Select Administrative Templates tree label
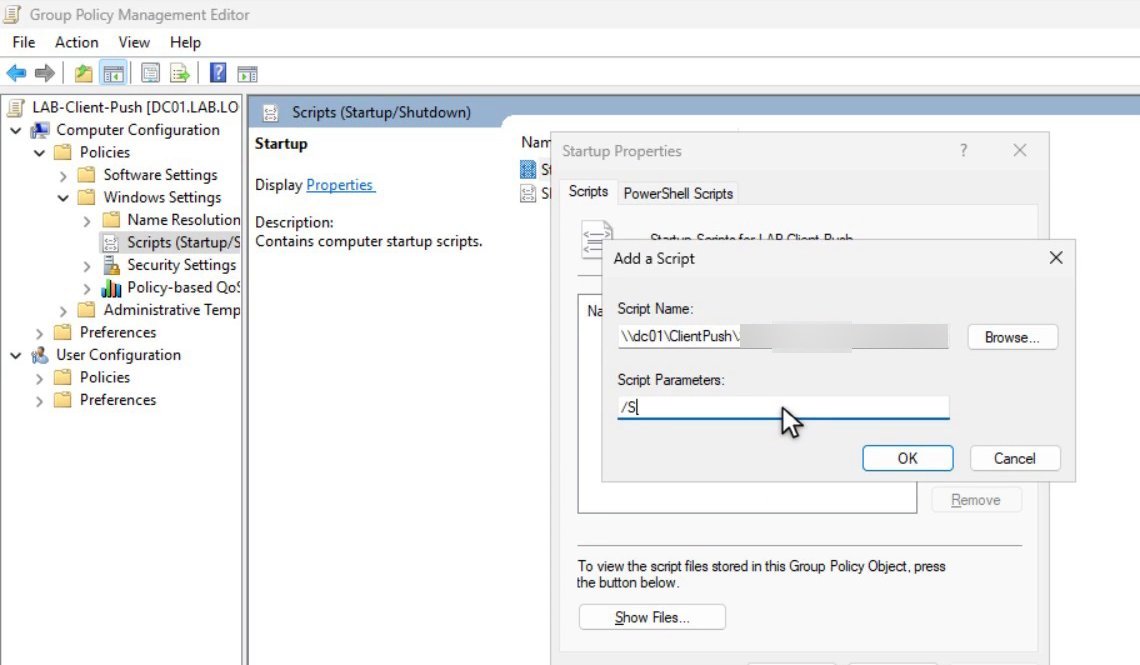 click(x=172, y=310)
